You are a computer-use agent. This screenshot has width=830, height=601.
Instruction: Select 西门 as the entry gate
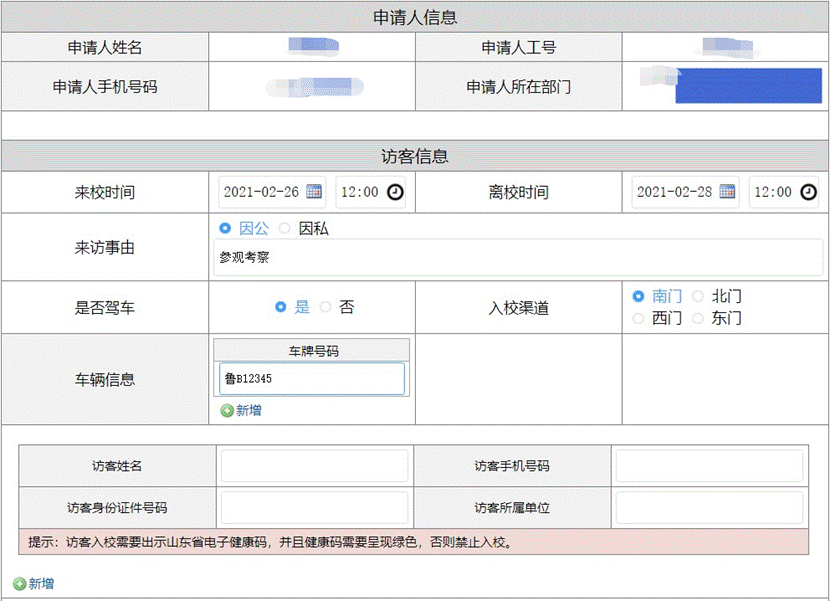coord(639,318)
